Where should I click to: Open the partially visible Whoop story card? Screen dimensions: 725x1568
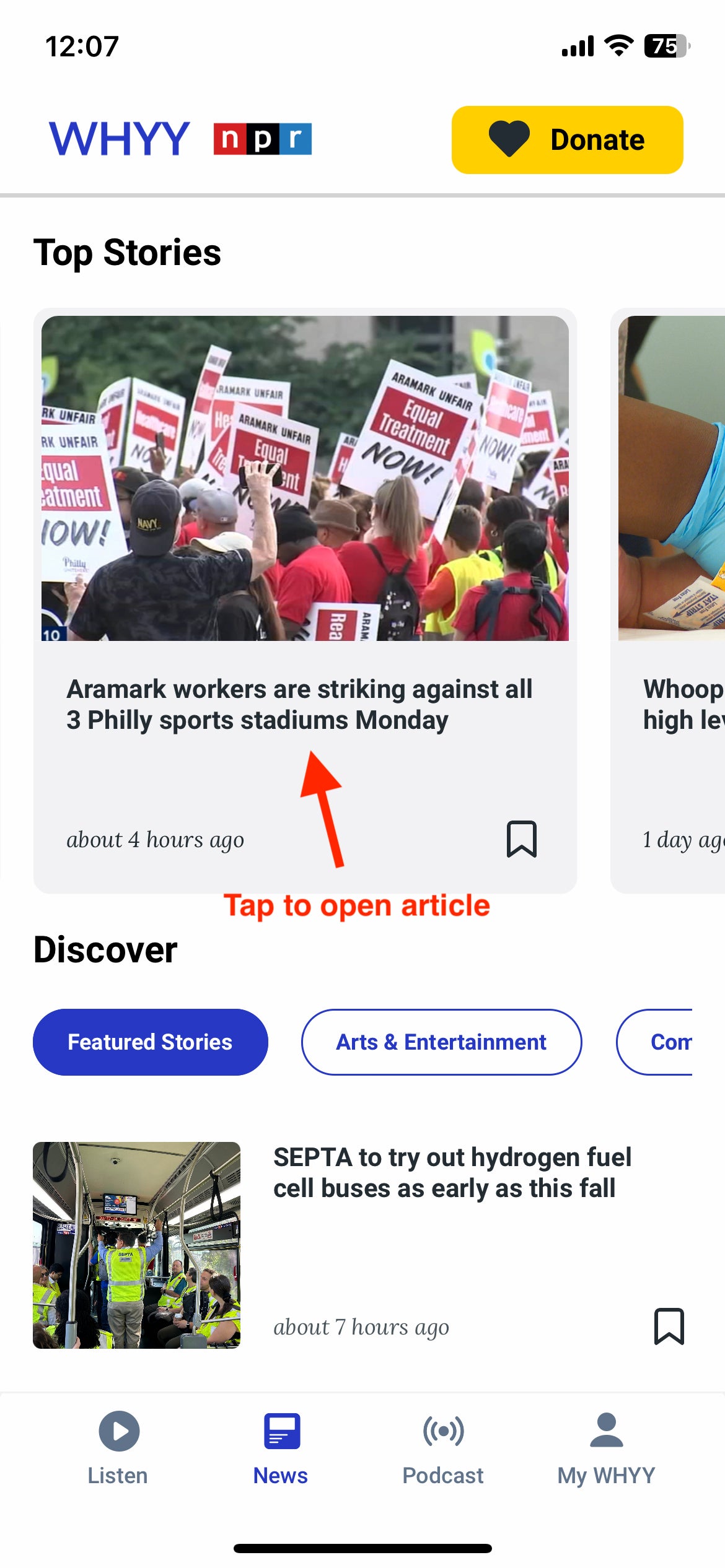tap(668, 600)
